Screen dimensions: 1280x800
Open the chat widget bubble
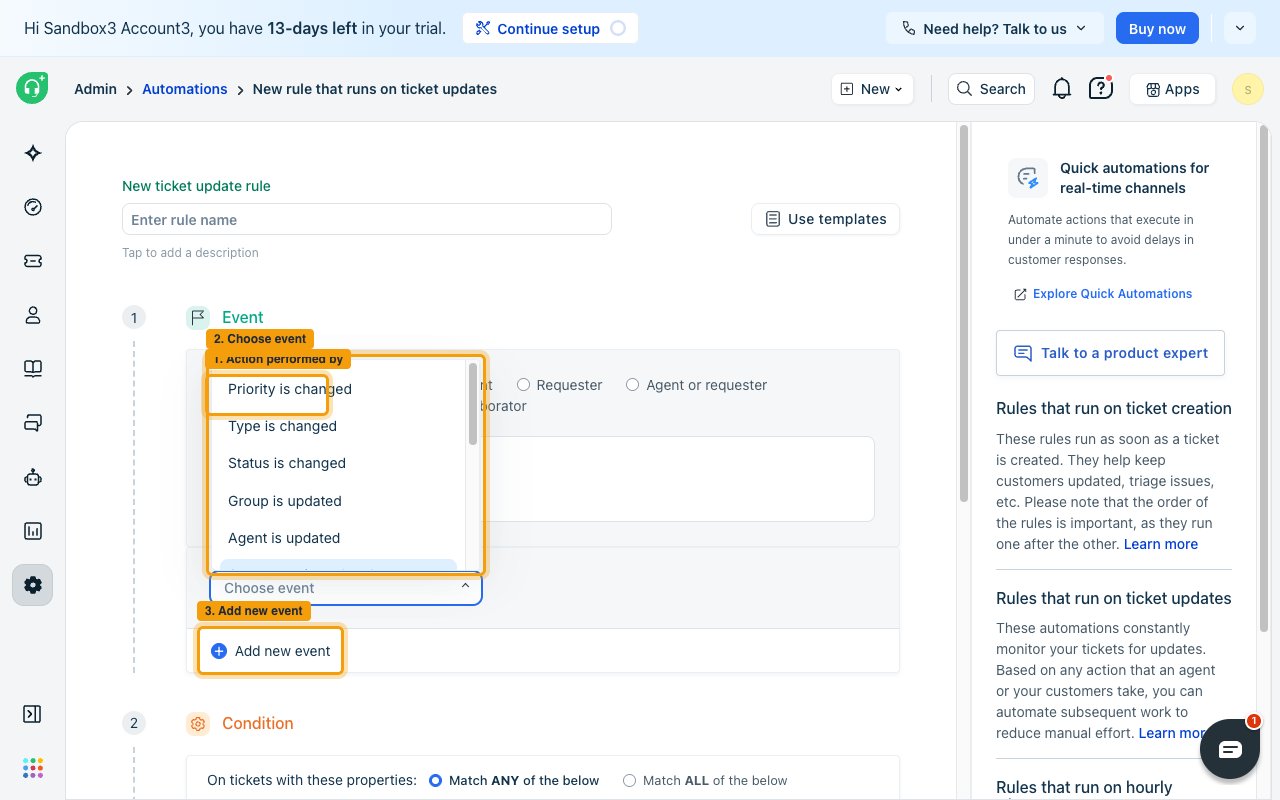1229,749
